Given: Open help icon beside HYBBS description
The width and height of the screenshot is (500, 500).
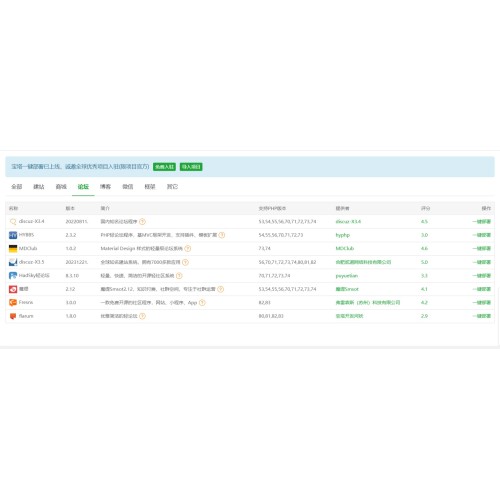Looking at the screenshot, I should click(x=222, y=235).
